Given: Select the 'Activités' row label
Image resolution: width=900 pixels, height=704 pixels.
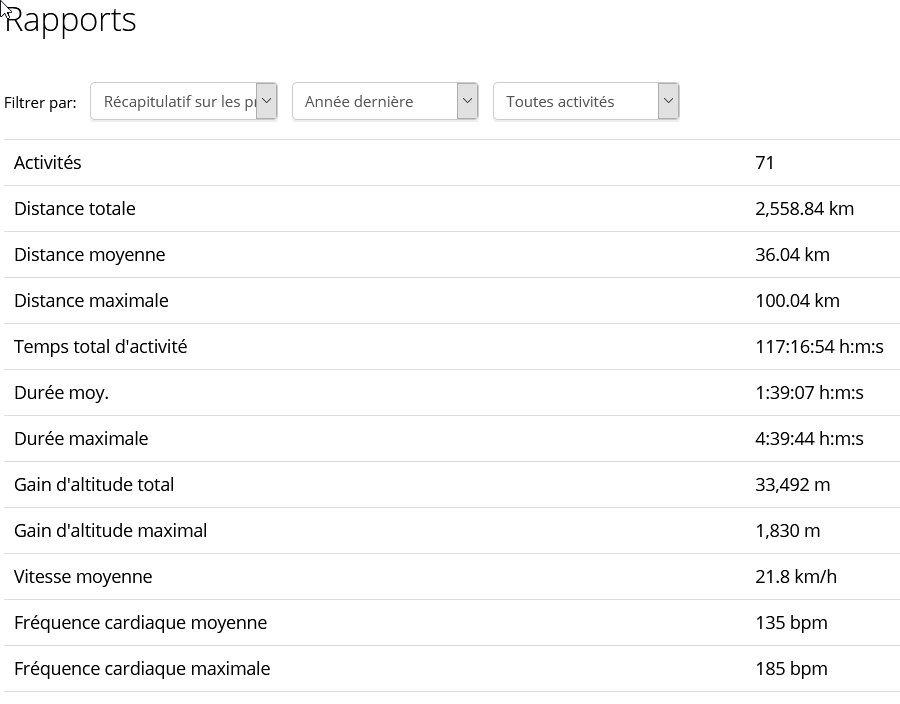Looking at the screenshot, I should (48, 162).
